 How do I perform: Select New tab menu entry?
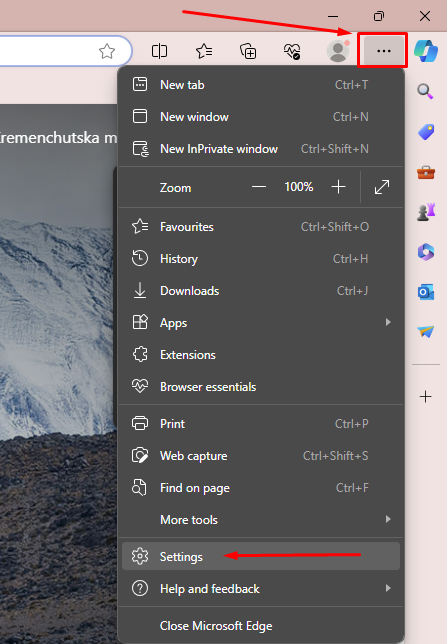260,85
